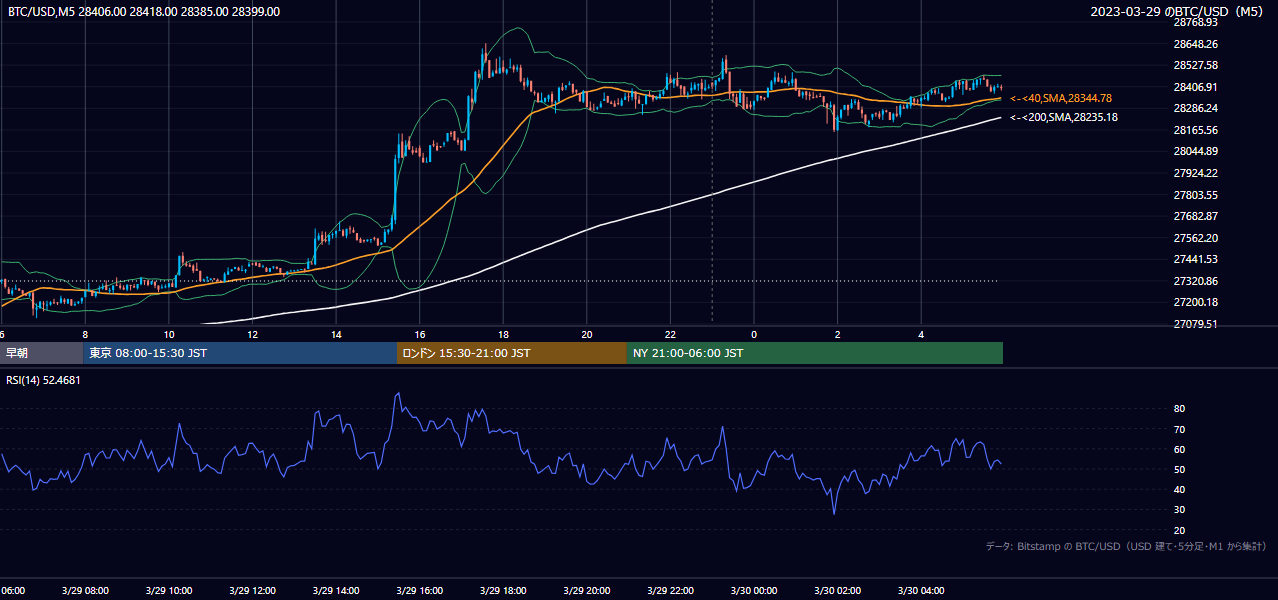Click RSI axis level 50
The image size is (1278, 600).
pos(1179,469)
